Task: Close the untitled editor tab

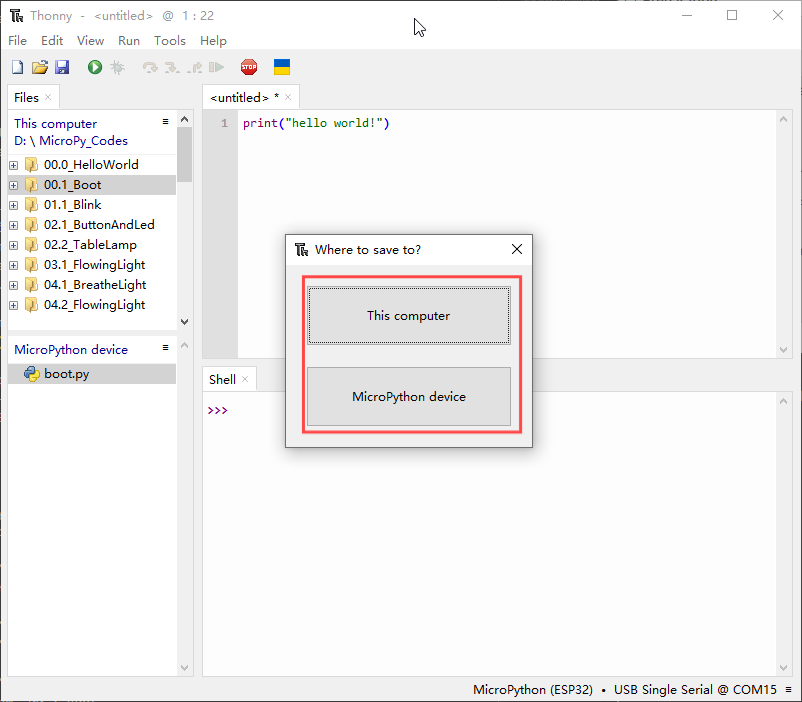Action: coord(288,97)
